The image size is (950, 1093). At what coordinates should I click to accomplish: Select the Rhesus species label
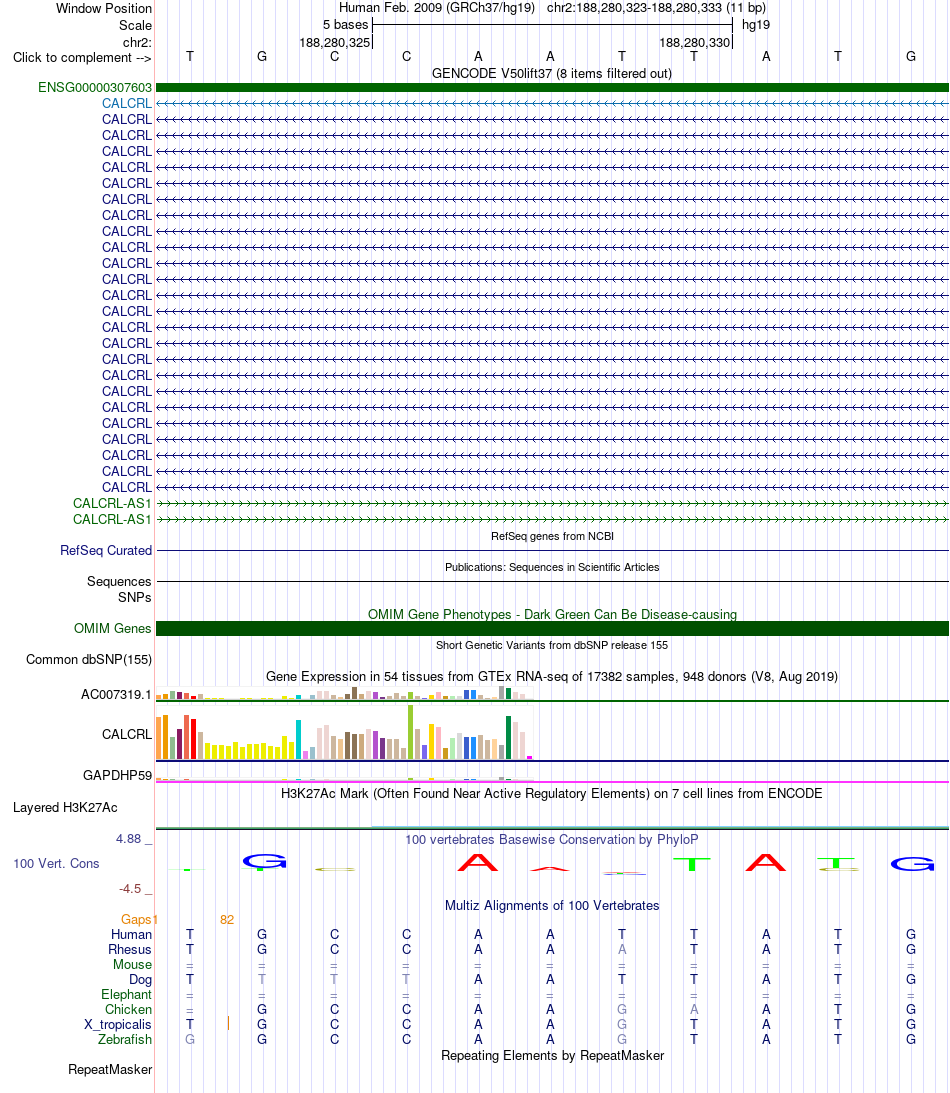pyautogui.click(x=130, y=949)
